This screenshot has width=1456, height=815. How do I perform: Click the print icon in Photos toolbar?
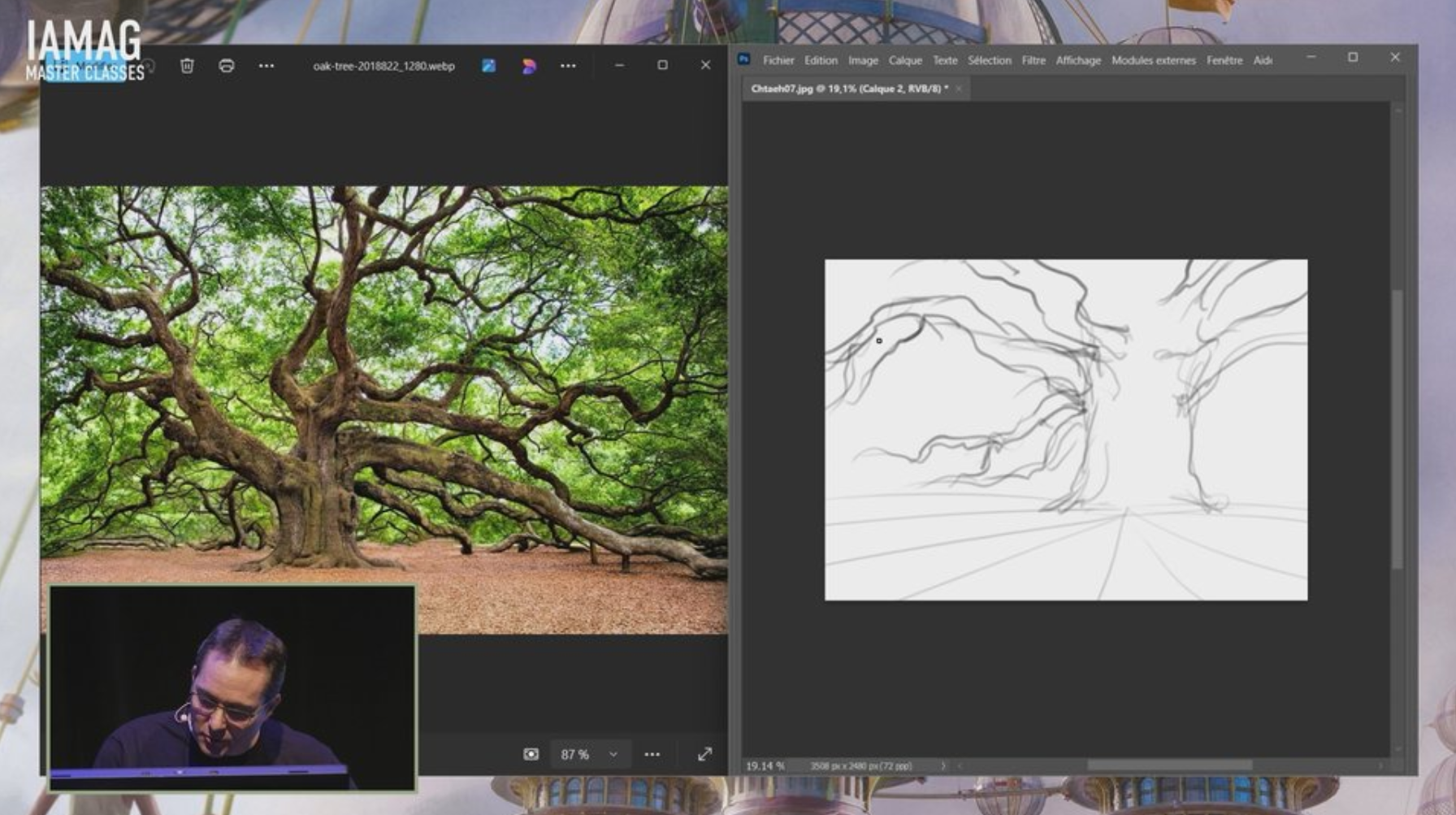tap(227, 66)
